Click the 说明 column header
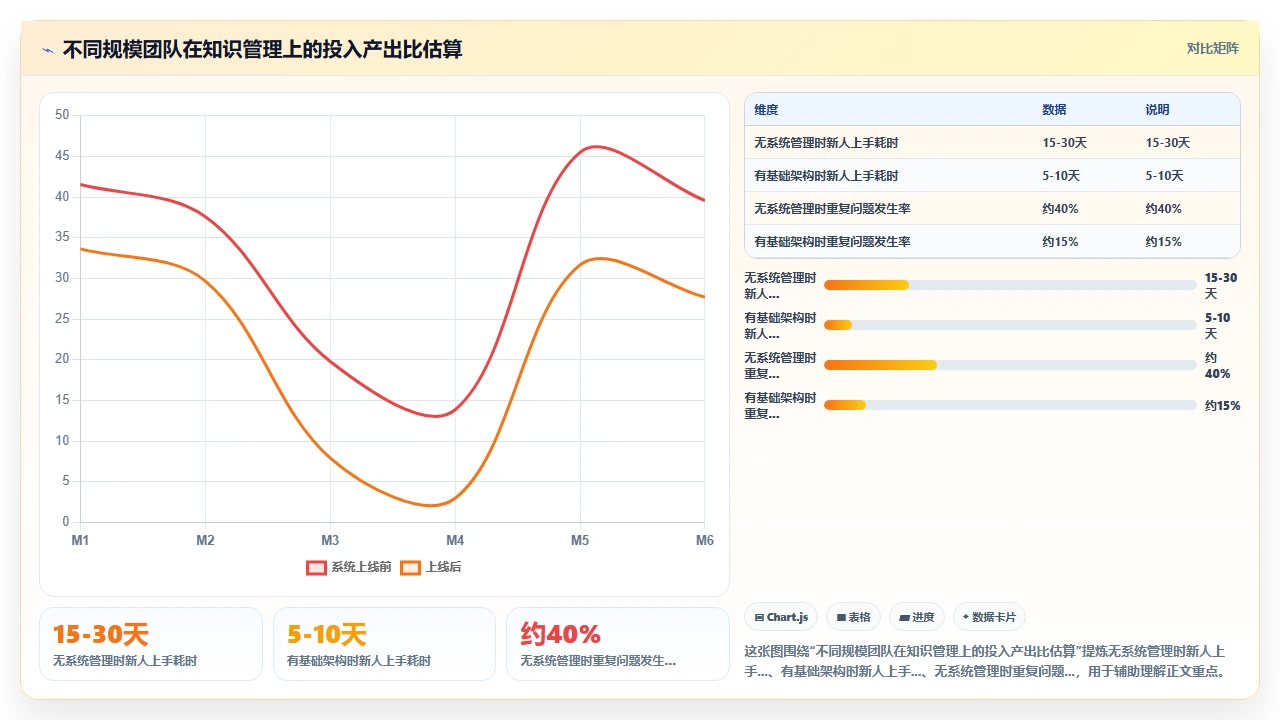 1158,110
